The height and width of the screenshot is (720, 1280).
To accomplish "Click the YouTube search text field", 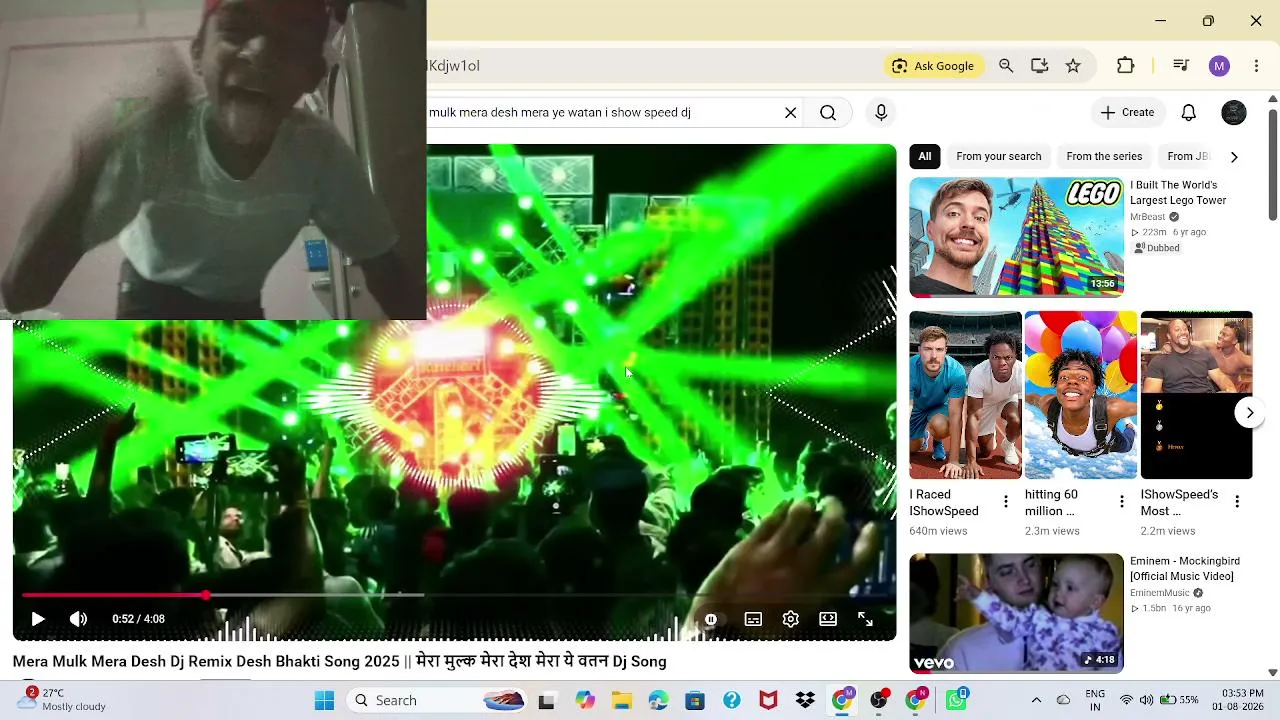I will (602, 112).
